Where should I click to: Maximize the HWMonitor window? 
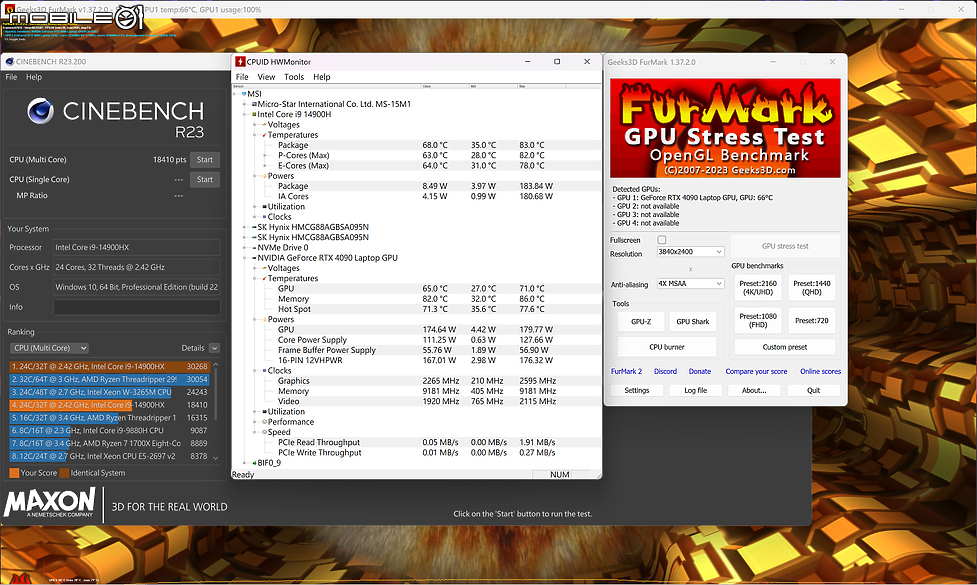point(557,62)
